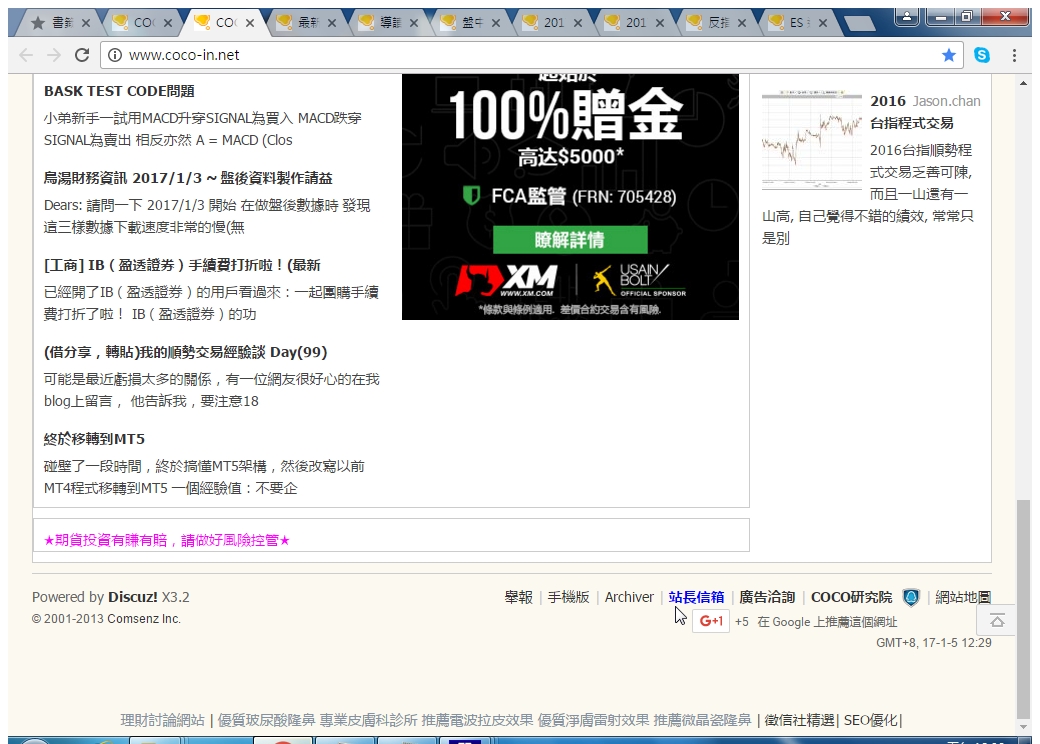This screenshot has height=744, width=1040.
Task: Close the active CO tab
Action: pos(250,23)
